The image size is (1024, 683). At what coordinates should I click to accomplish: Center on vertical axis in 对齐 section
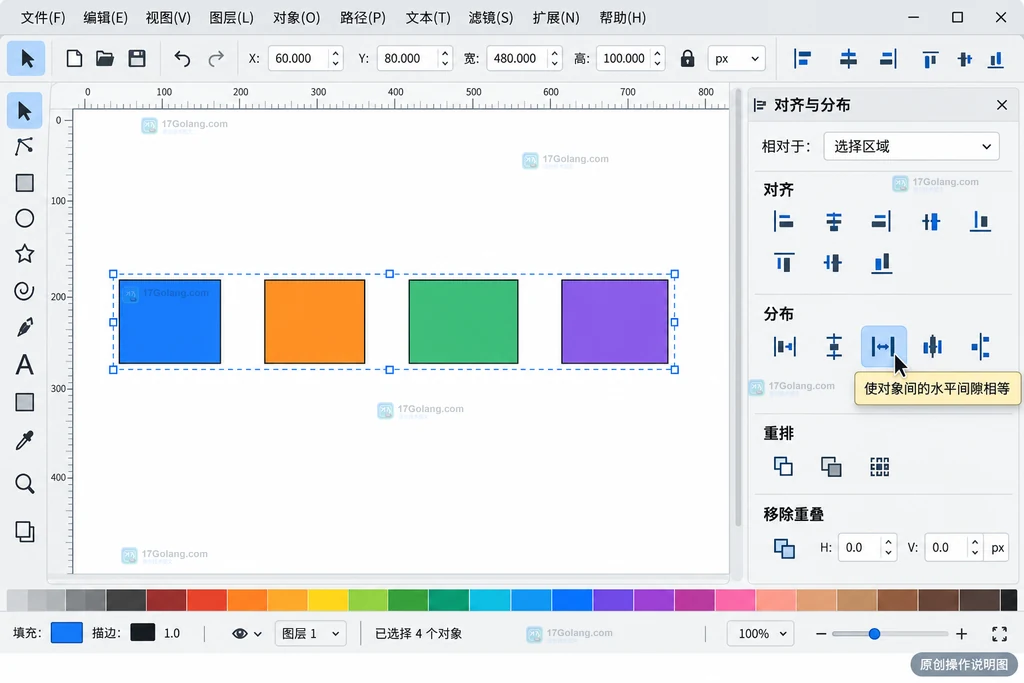coord(833,221)
